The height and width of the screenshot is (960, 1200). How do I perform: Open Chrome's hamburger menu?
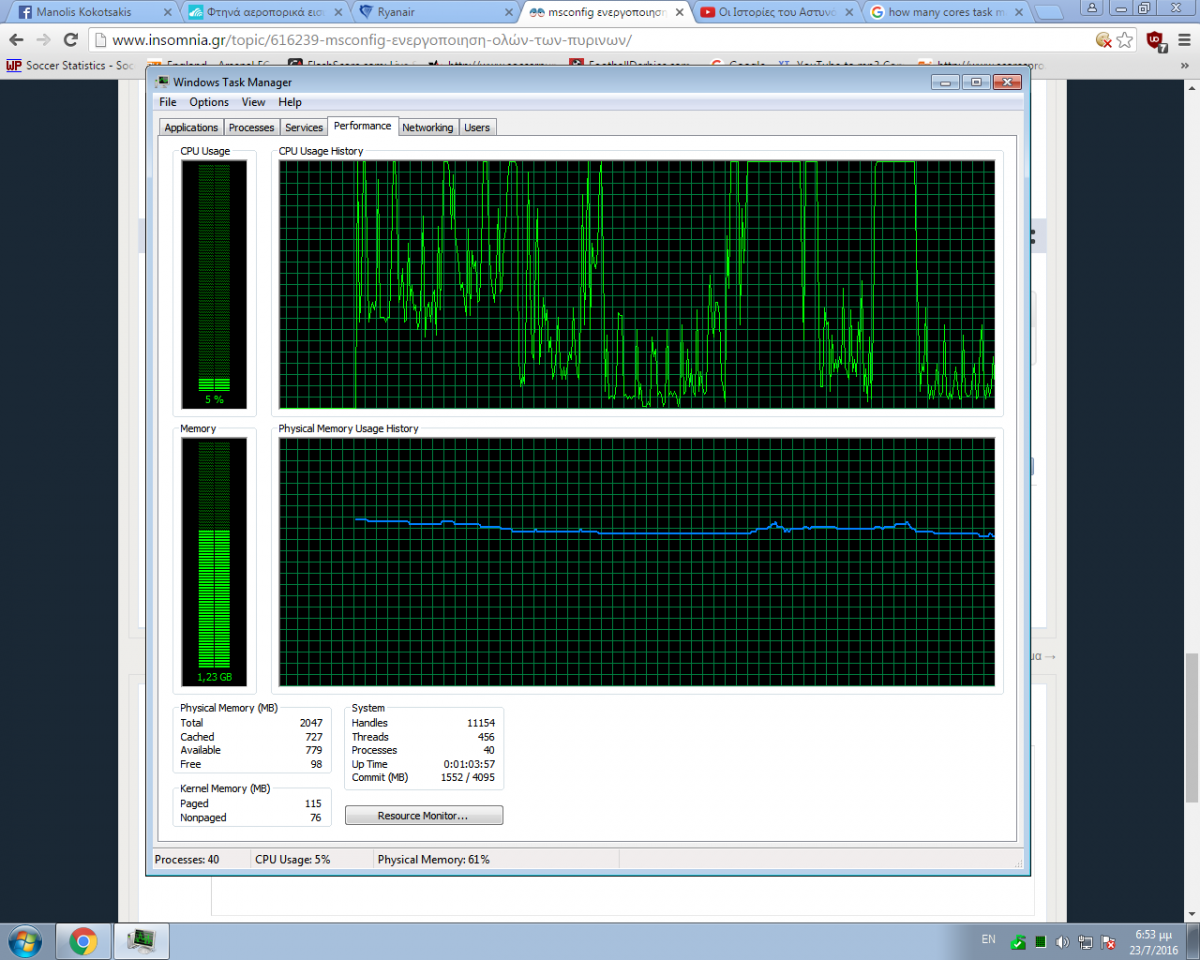[x=1183, y=40]
